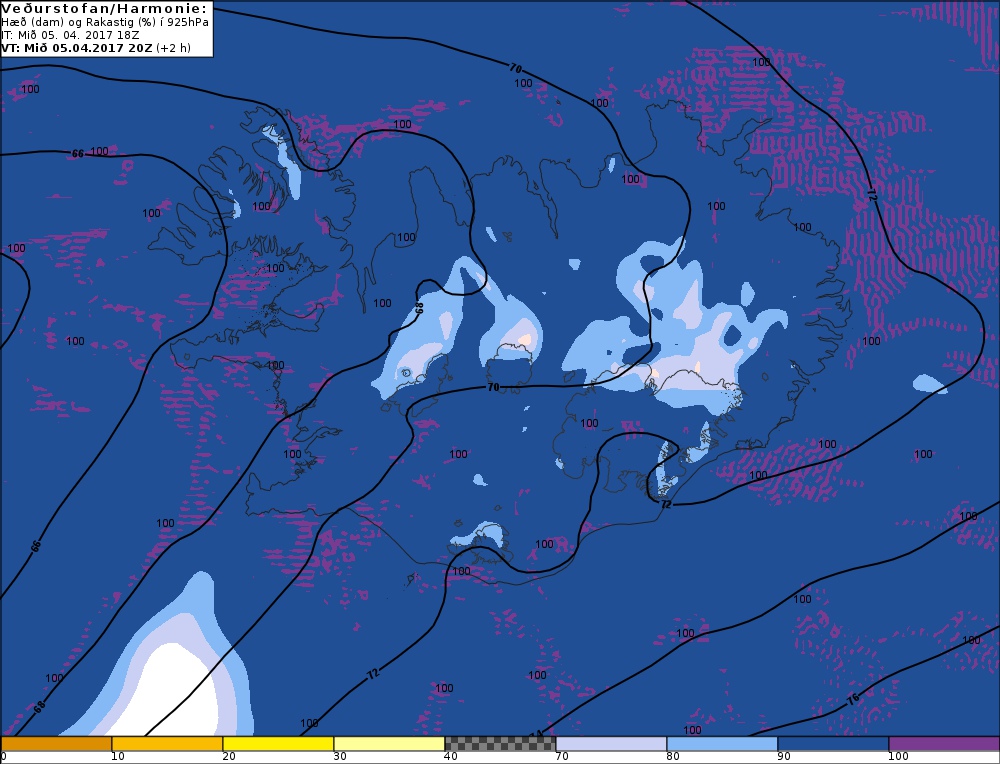Image resolution: width=1000 pixels, height=764 pixels.
Task: Select the bright yellow 20–30 legend swatch
Action: (278, 744)
